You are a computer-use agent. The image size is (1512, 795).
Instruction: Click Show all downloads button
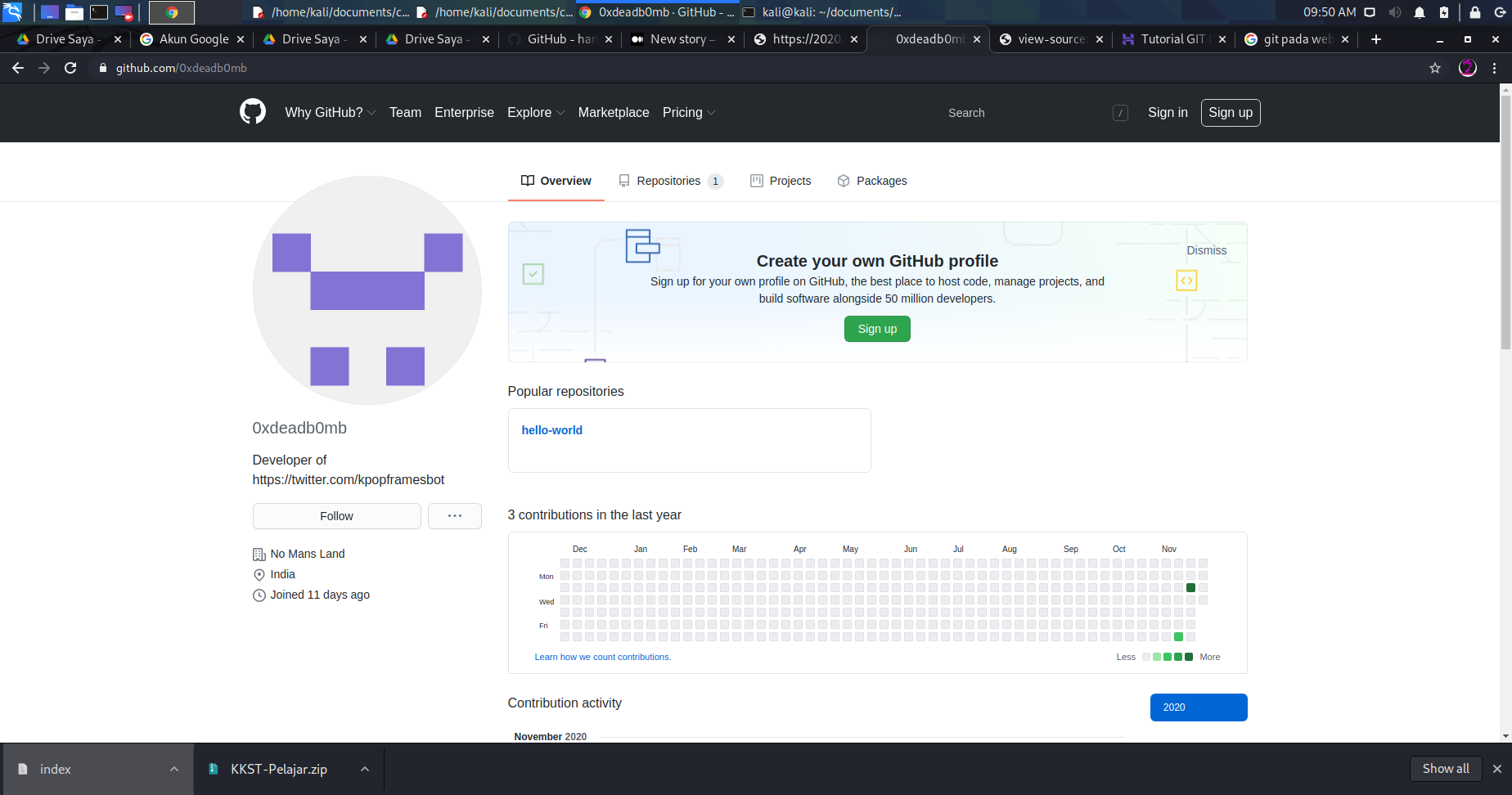1446,769
